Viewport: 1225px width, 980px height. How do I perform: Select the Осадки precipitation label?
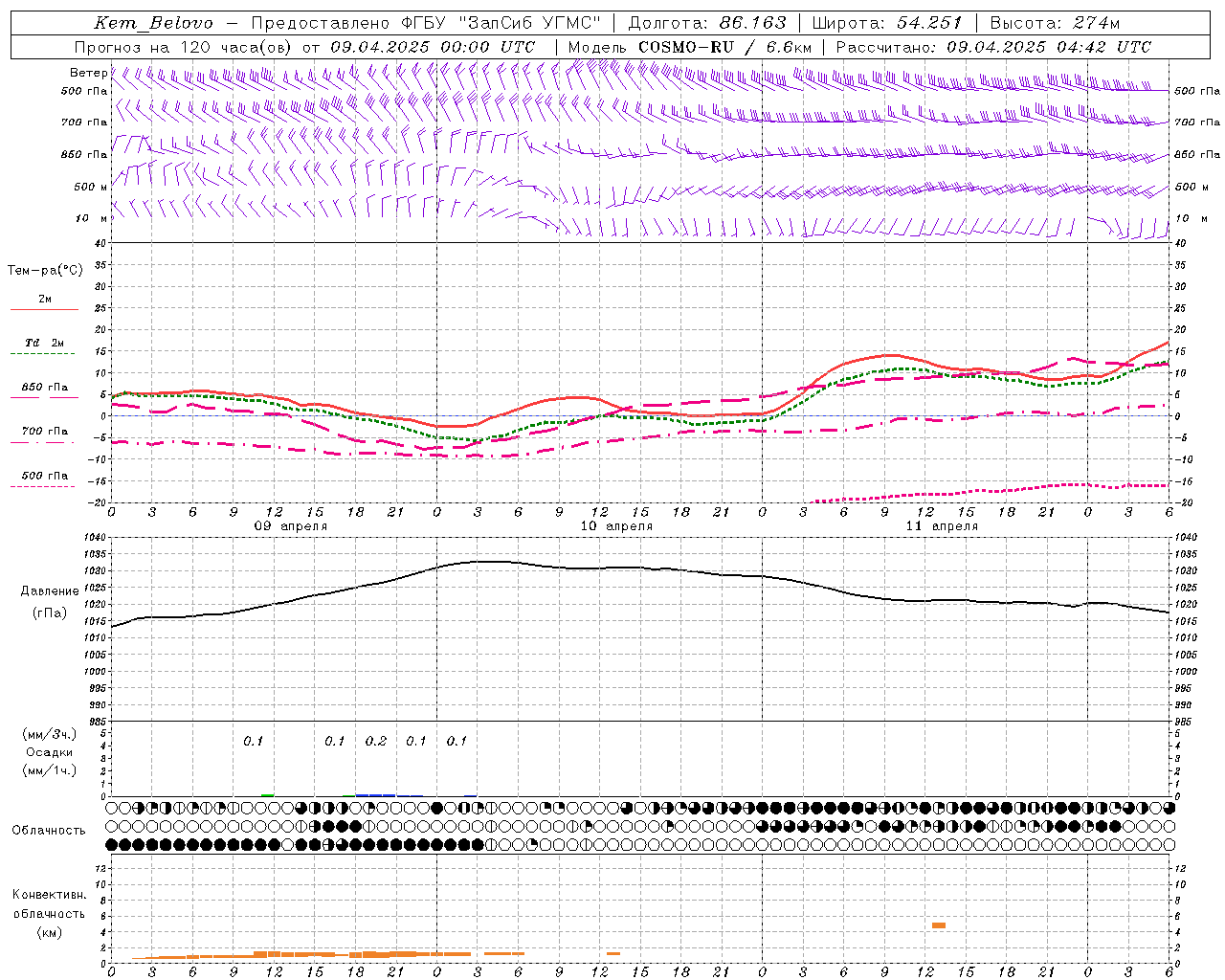[x=50, y=752]
